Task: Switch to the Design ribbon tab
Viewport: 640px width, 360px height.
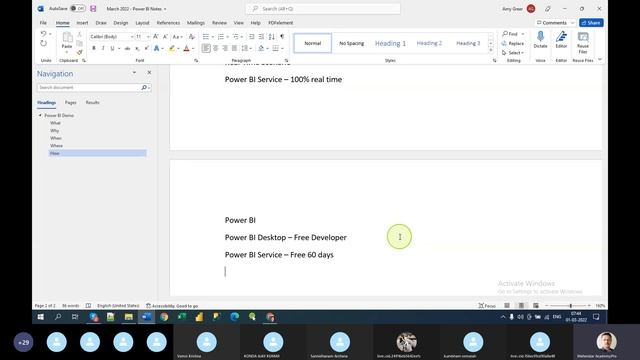Action: coord(120,23)
